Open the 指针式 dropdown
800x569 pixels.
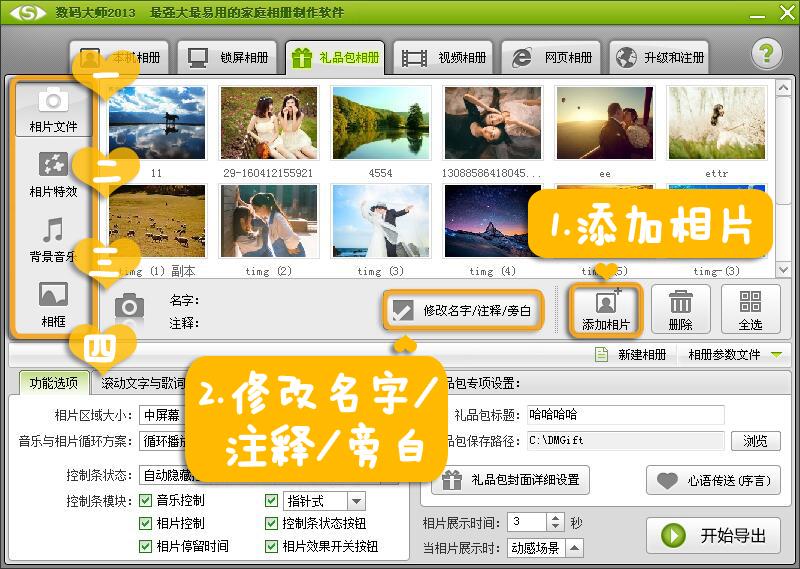pos(324,501)
